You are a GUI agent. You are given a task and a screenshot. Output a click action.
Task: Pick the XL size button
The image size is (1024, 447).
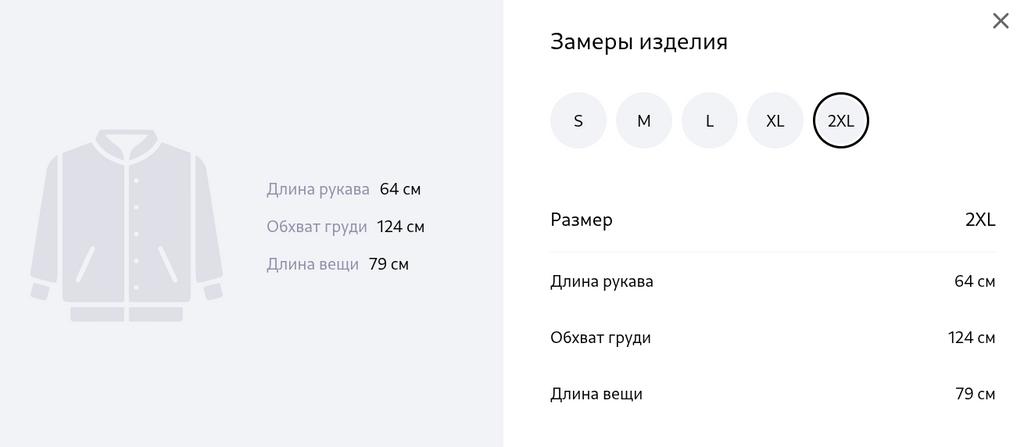(x=775, y=121)
